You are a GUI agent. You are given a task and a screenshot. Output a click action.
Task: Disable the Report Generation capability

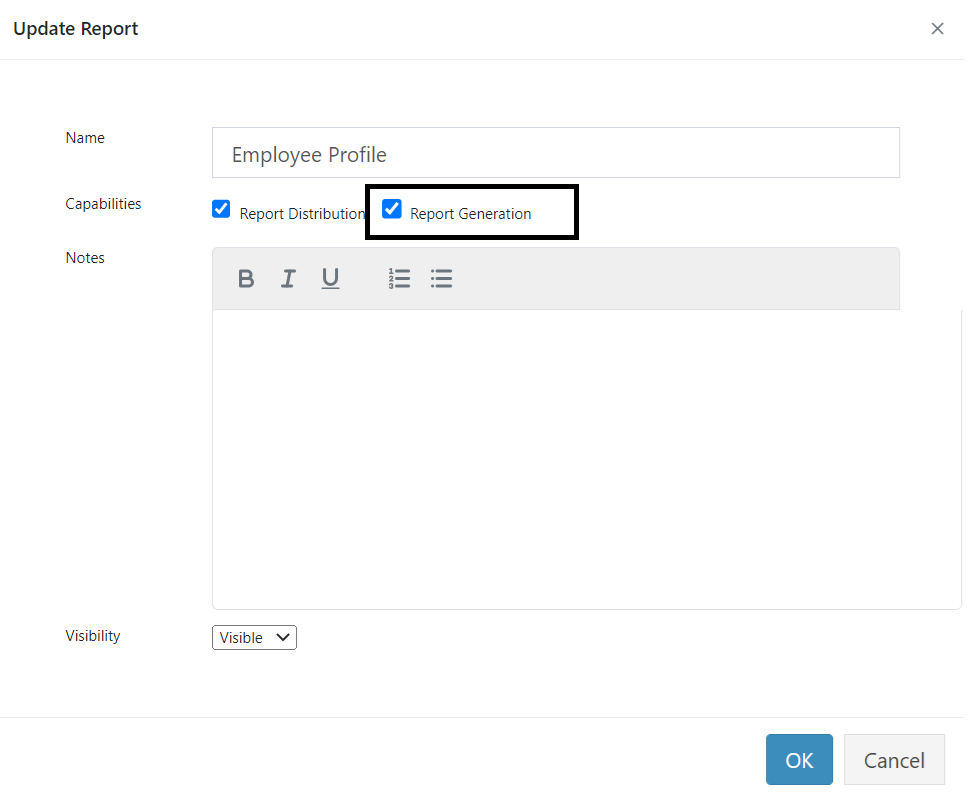(x=391, y=209)
